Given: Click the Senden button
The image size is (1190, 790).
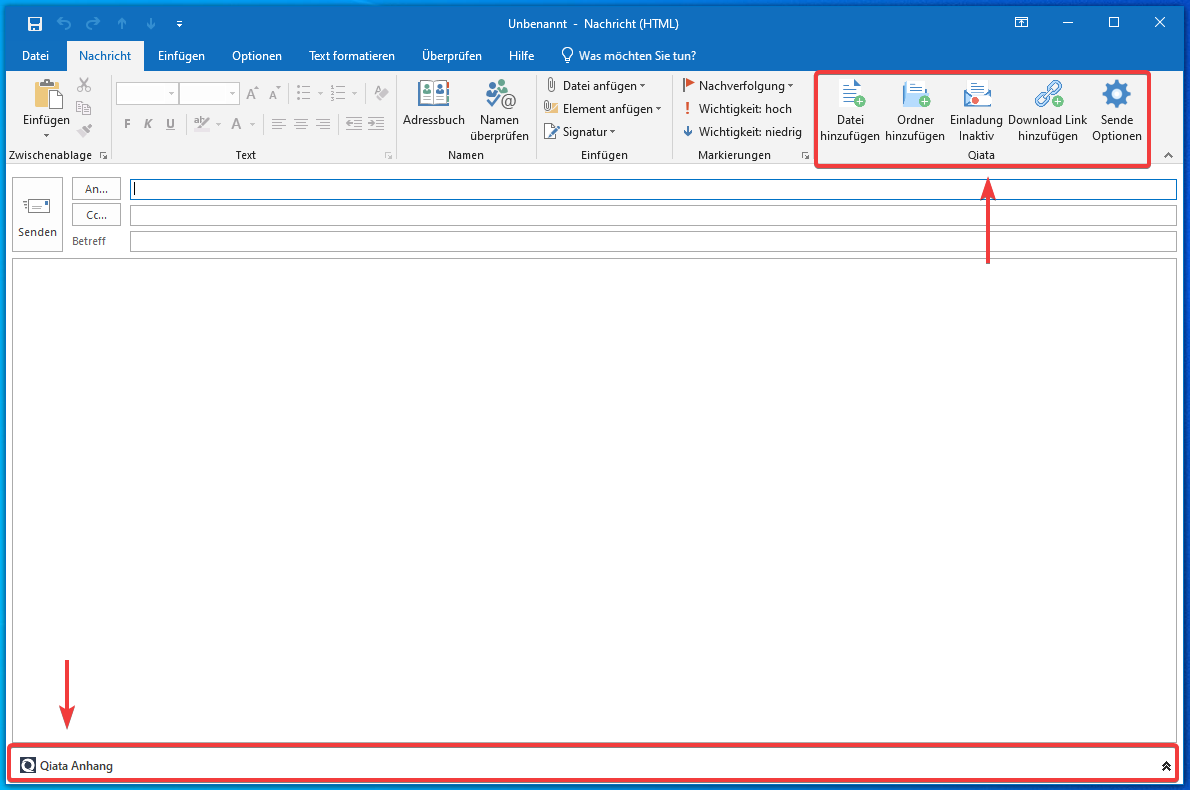Looking at the screenshot, I should (37, 213).
